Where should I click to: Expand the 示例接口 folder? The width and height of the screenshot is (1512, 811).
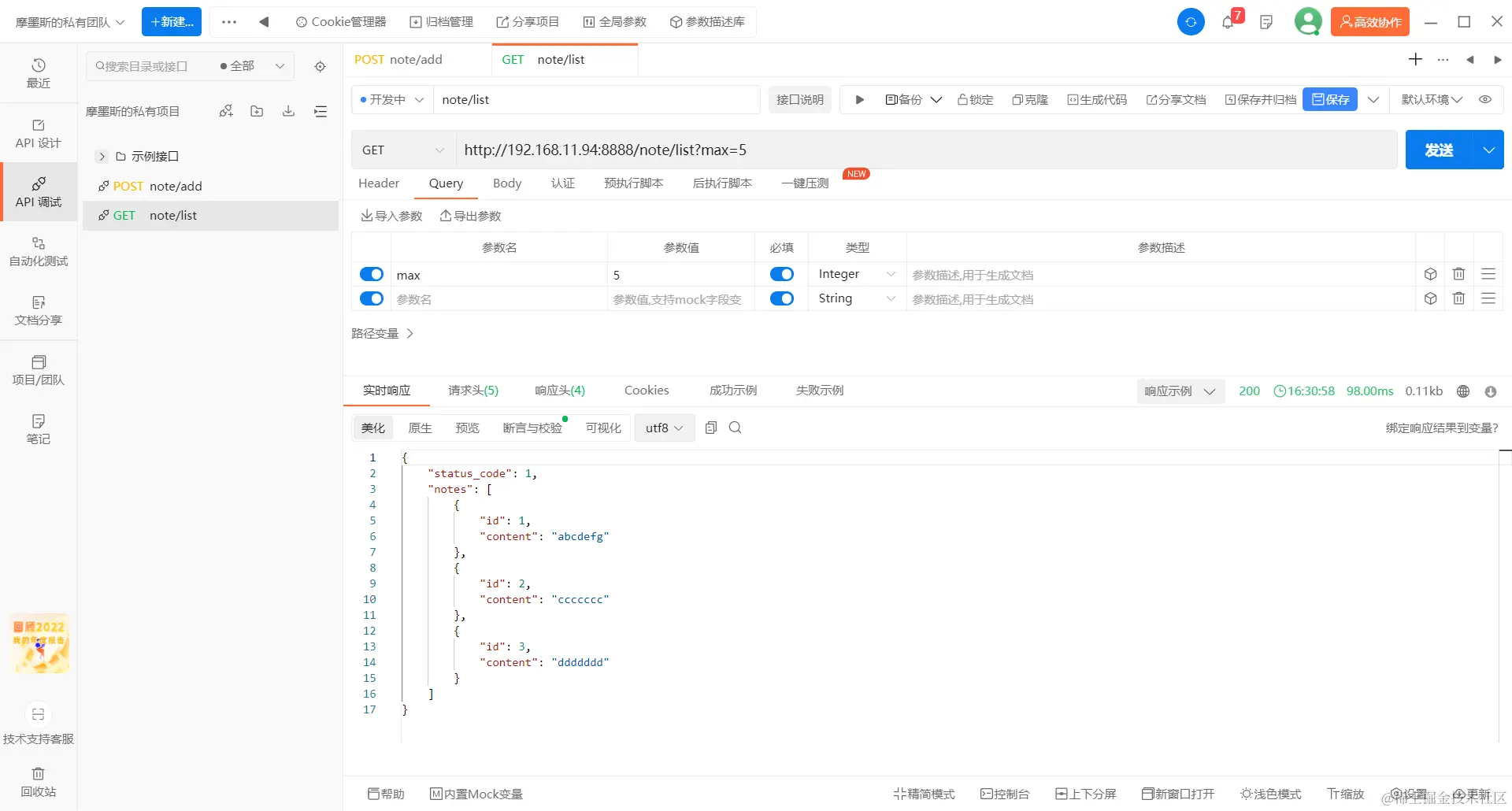(x=102, y=157)
